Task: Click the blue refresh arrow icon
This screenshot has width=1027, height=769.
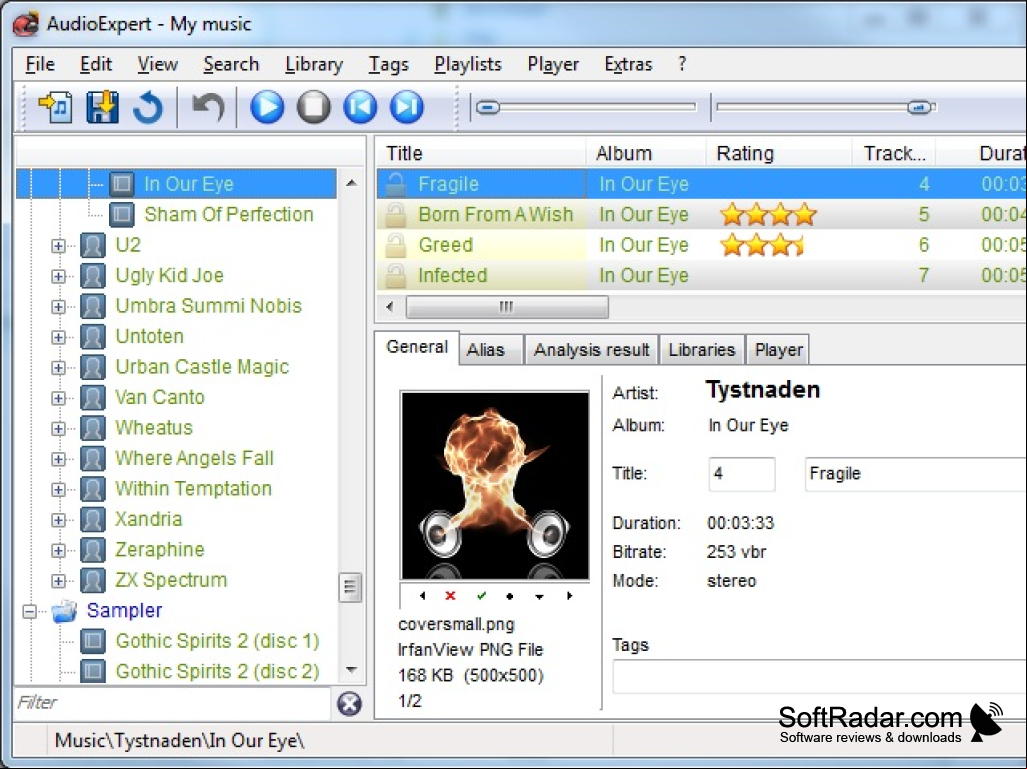Action: 147,107
